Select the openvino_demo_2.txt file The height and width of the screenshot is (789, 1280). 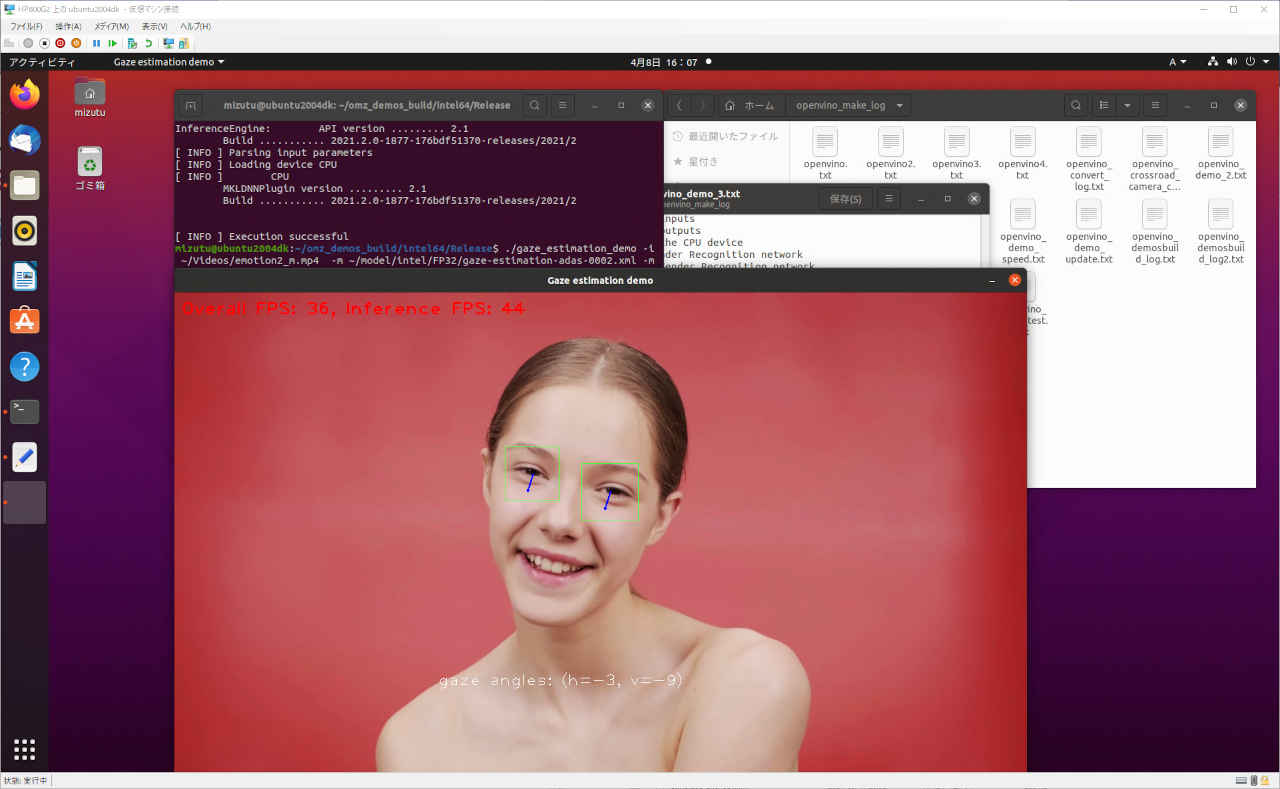tap(1221, 154)
